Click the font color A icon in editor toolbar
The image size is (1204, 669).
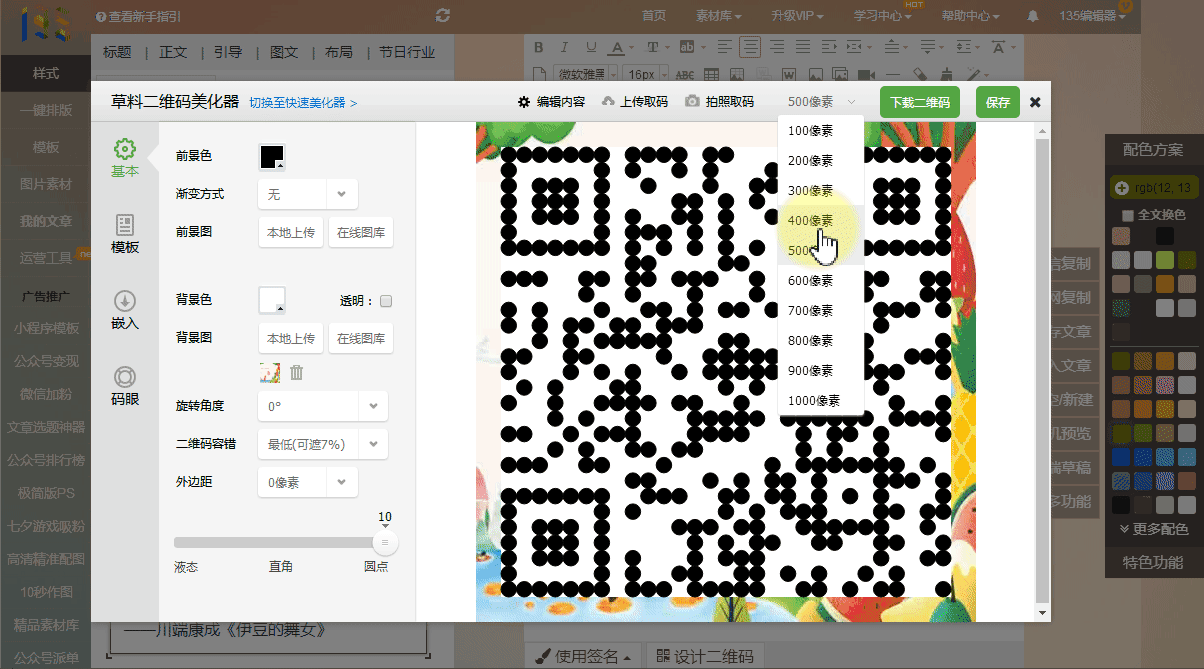click(x=616, y=47)
